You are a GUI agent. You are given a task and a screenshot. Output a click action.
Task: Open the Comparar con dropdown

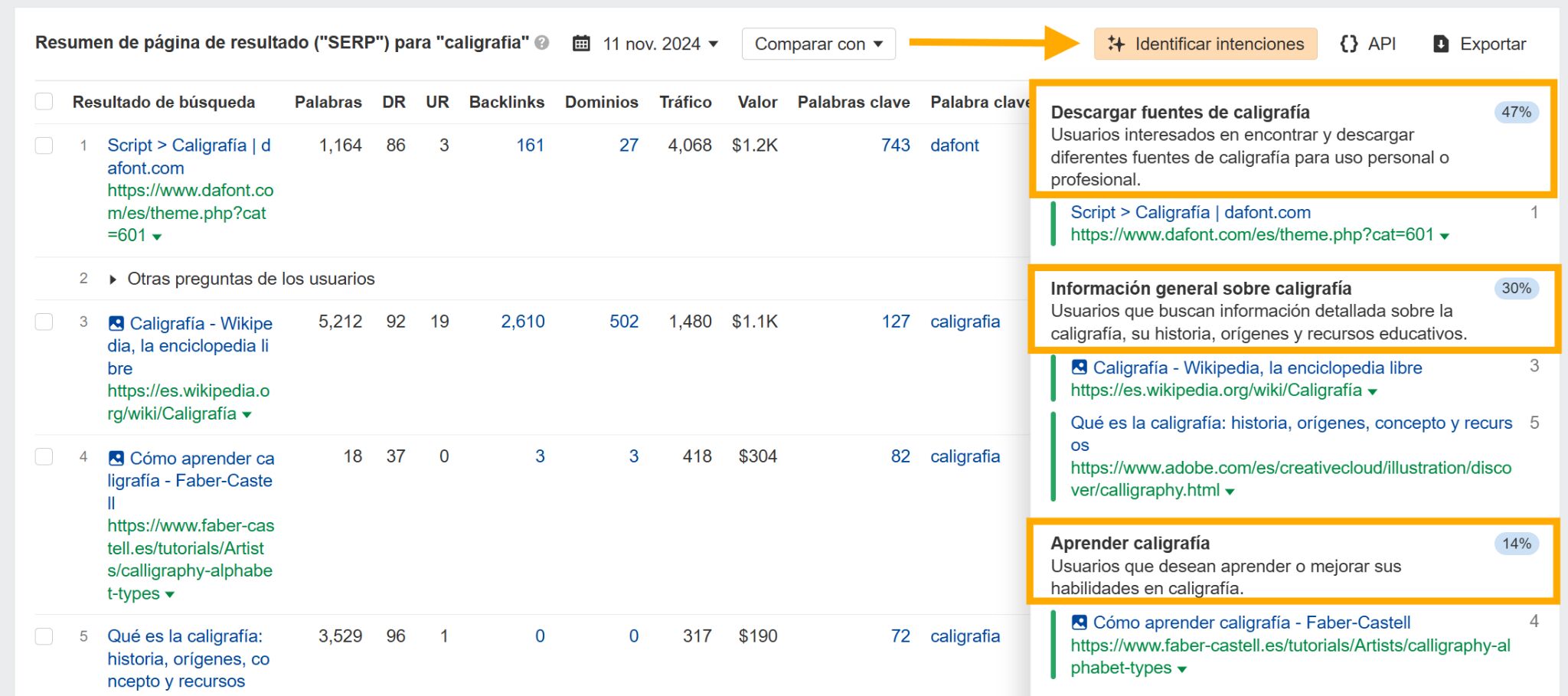pos(818,44)
